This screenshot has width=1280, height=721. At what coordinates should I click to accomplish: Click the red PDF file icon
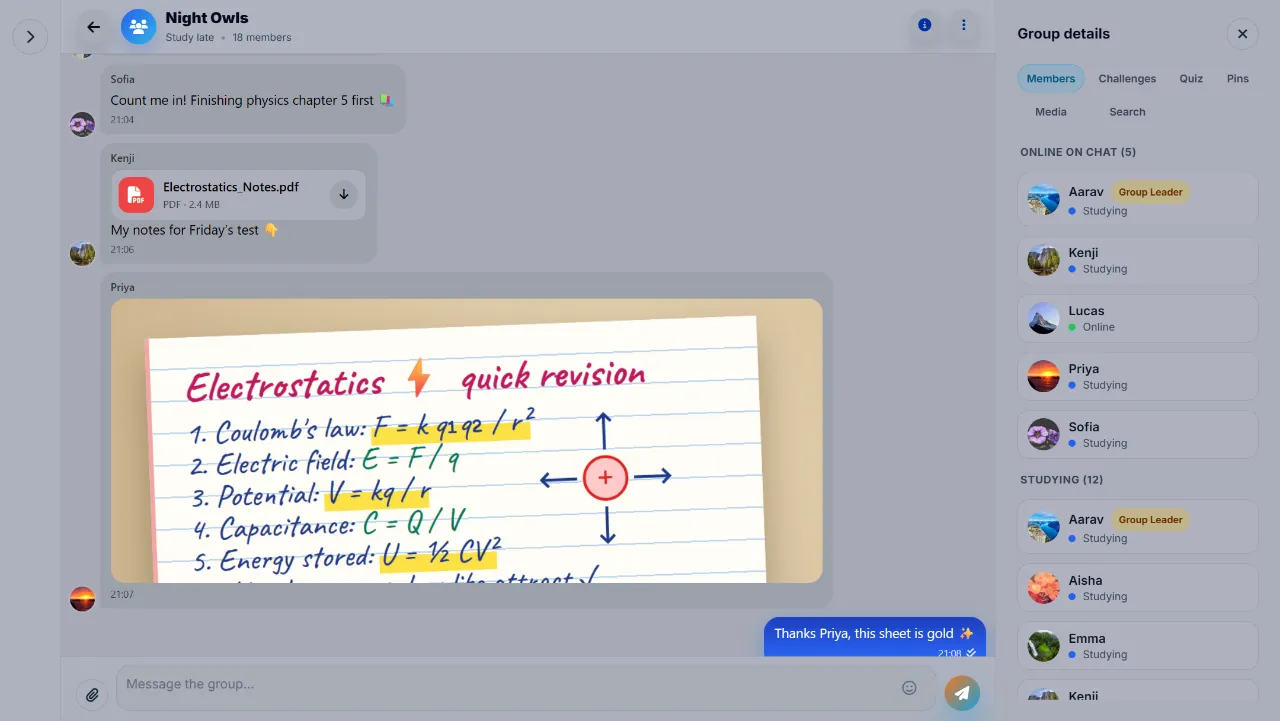(136, 195)
